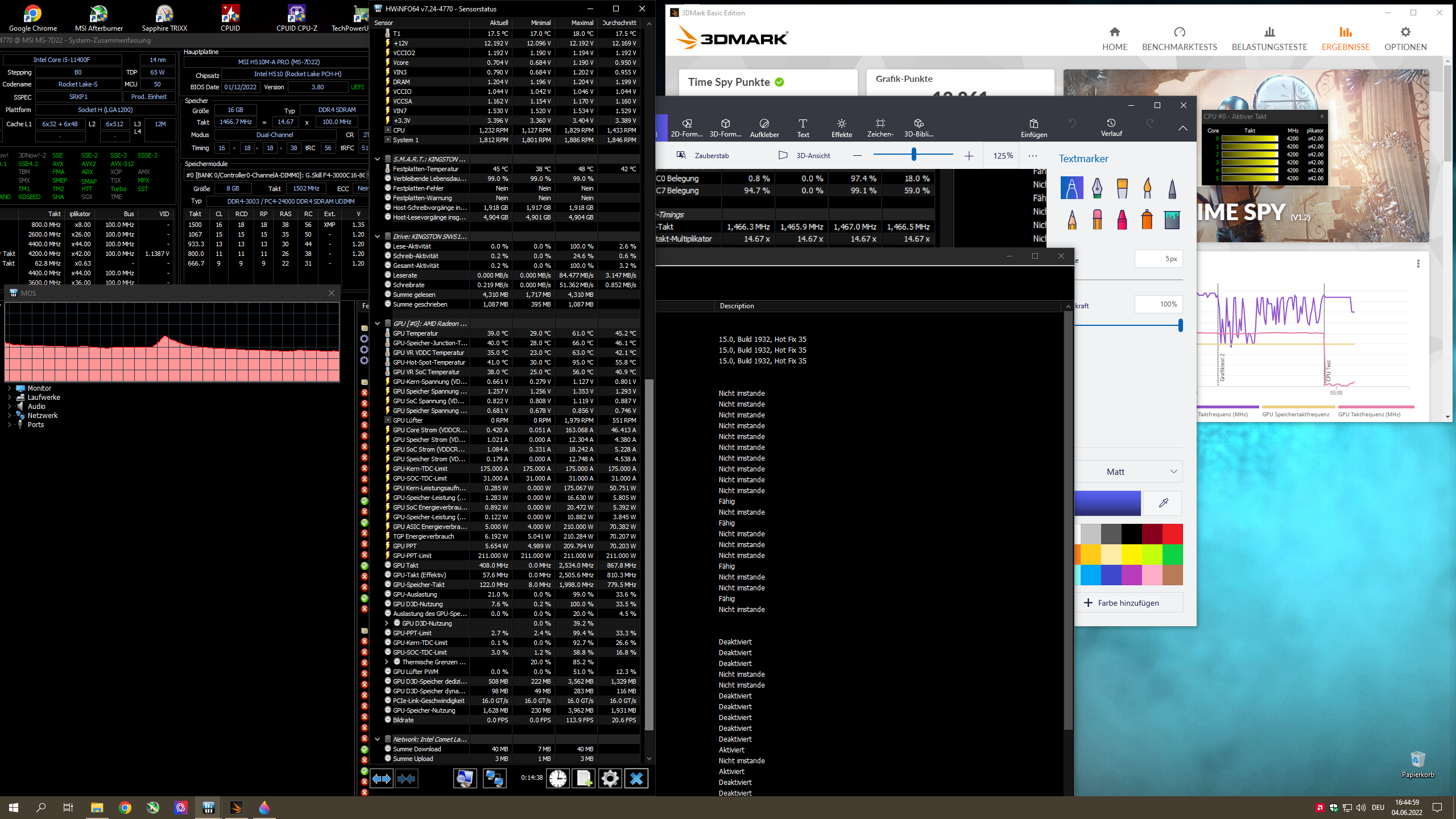Image resolution: width=1456 pixels, height=819 pixels.
Task: Open the Matt material type dropdown
Action: [x=1128, y=471]
